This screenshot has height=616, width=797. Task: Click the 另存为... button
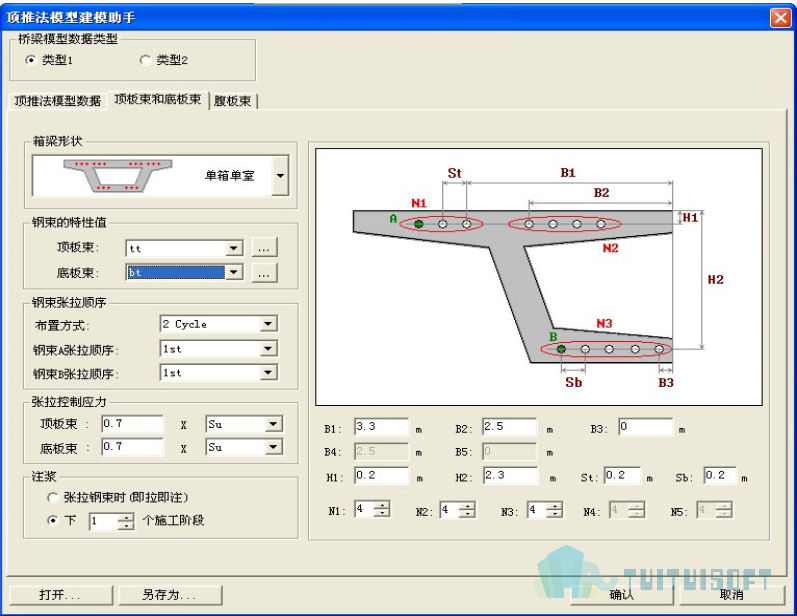(170, 595)
